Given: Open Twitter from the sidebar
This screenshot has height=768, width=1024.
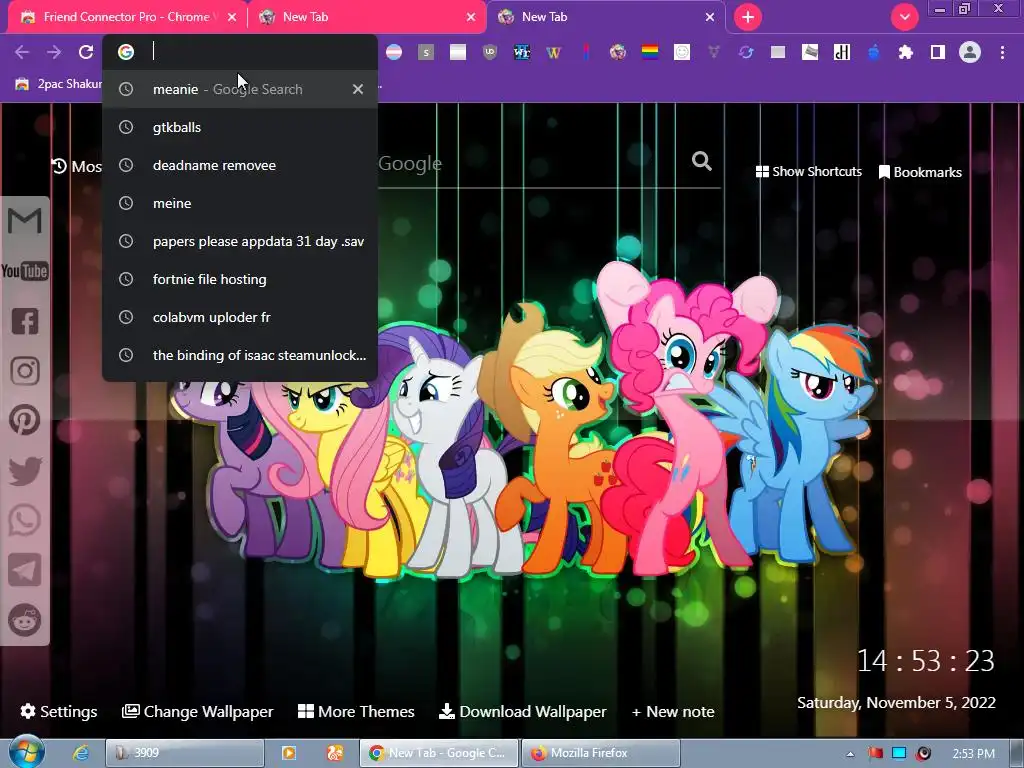Looking at the screenshot, I should click(x=25, y=471).
